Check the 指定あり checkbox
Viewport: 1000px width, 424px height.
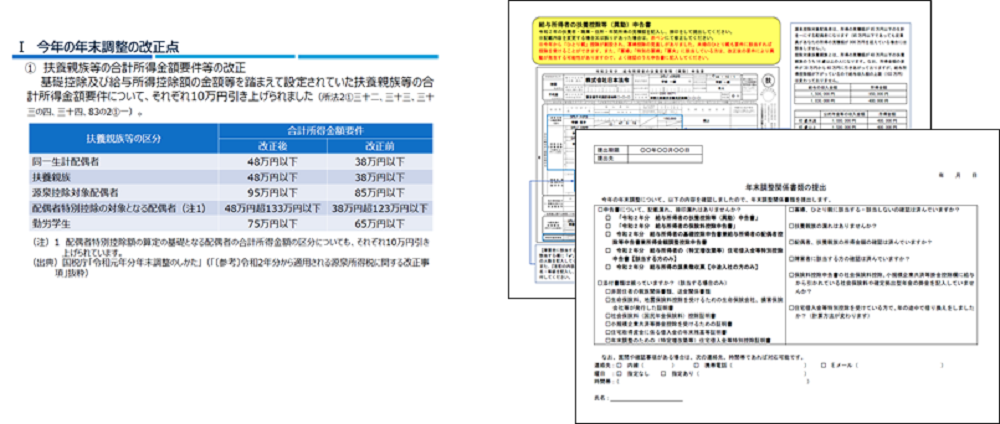(664, 374)
